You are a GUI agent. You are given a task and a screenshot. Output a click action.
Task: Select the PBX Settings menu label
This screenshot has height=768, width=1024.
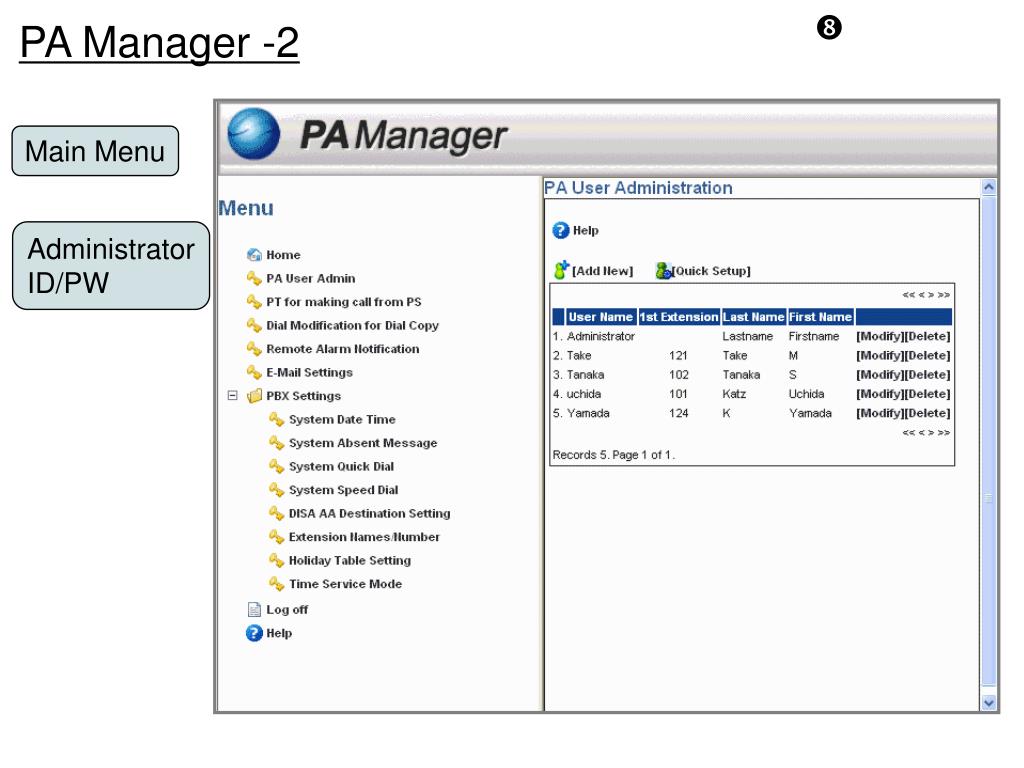pos(303,396)
